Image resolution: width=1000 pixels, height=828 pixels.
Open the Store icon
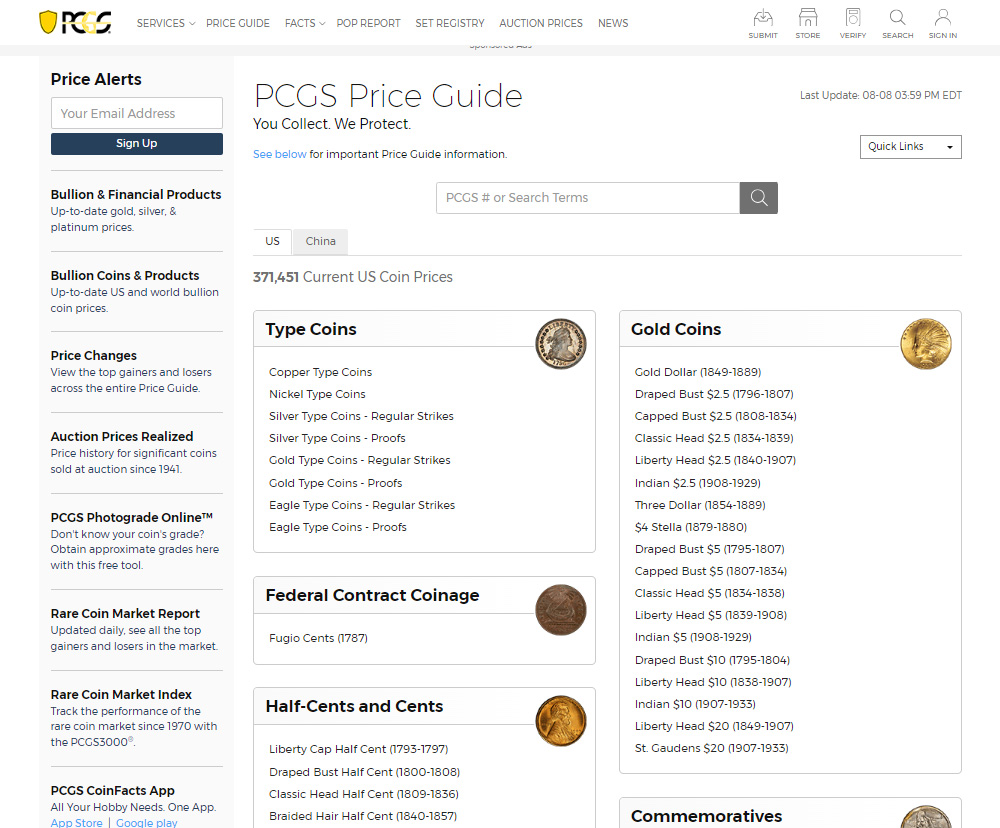(807, 22)
